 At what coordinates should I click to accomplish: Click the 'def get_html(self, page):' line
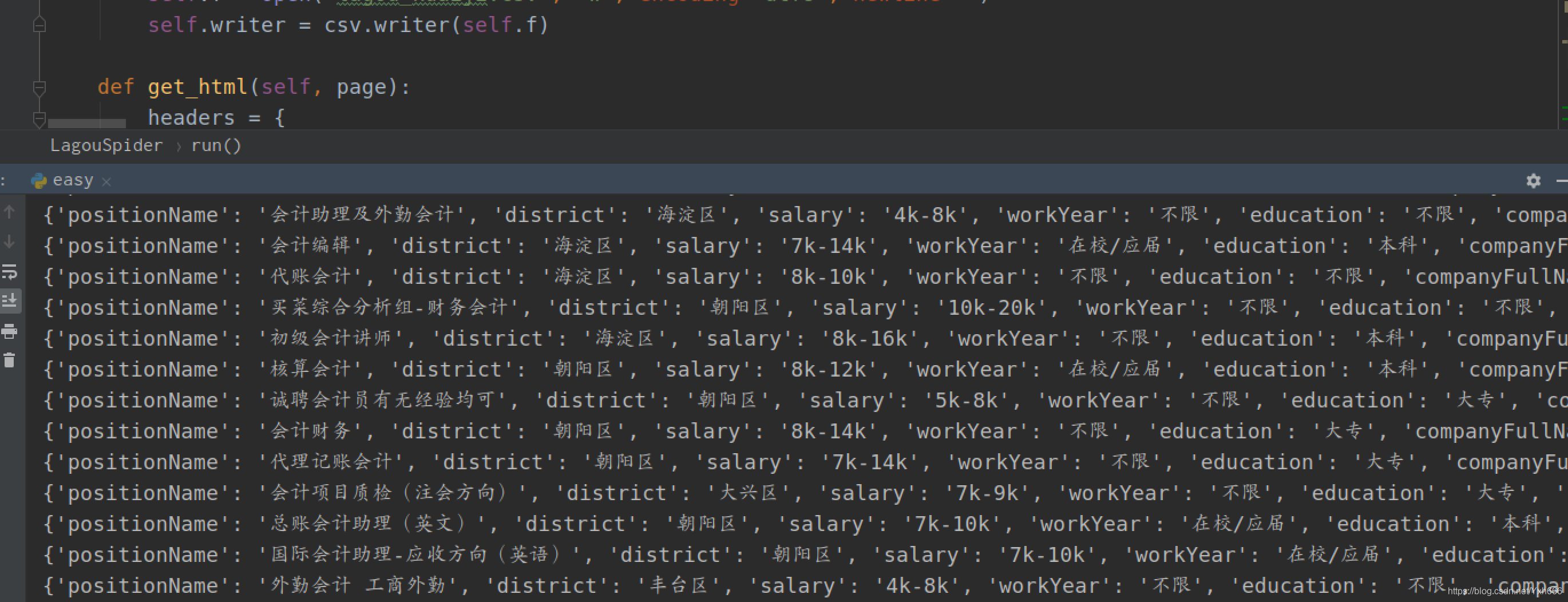click(255, 87)
